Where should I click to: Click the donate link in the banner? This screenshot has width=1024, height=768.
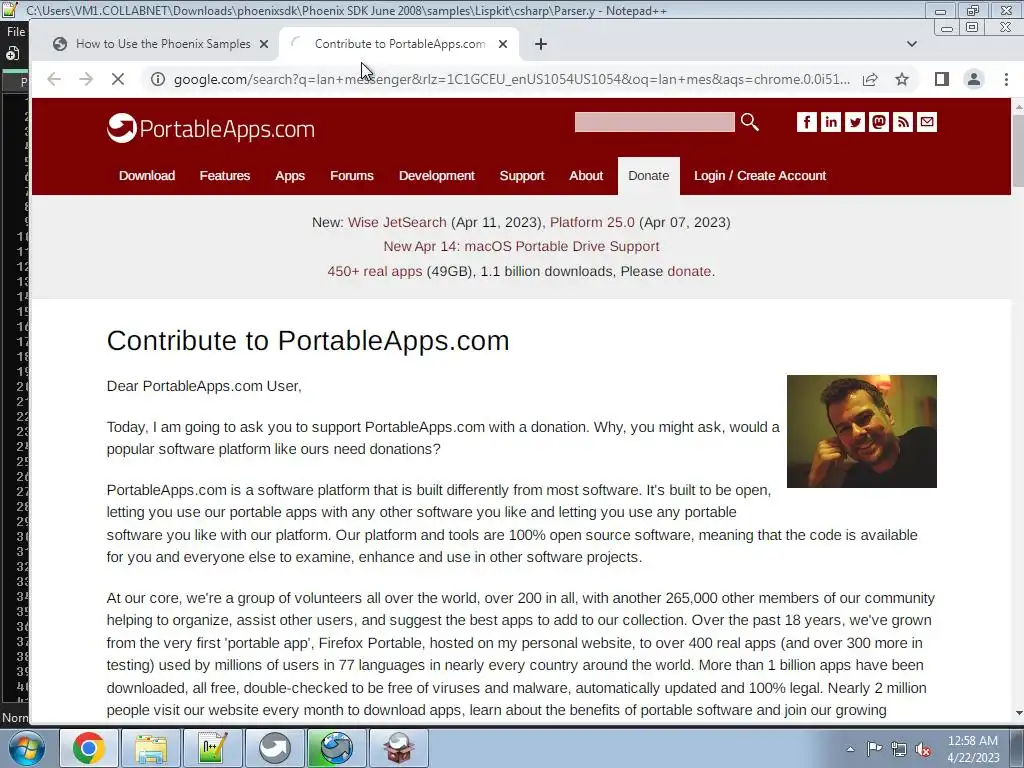[689, 271]
